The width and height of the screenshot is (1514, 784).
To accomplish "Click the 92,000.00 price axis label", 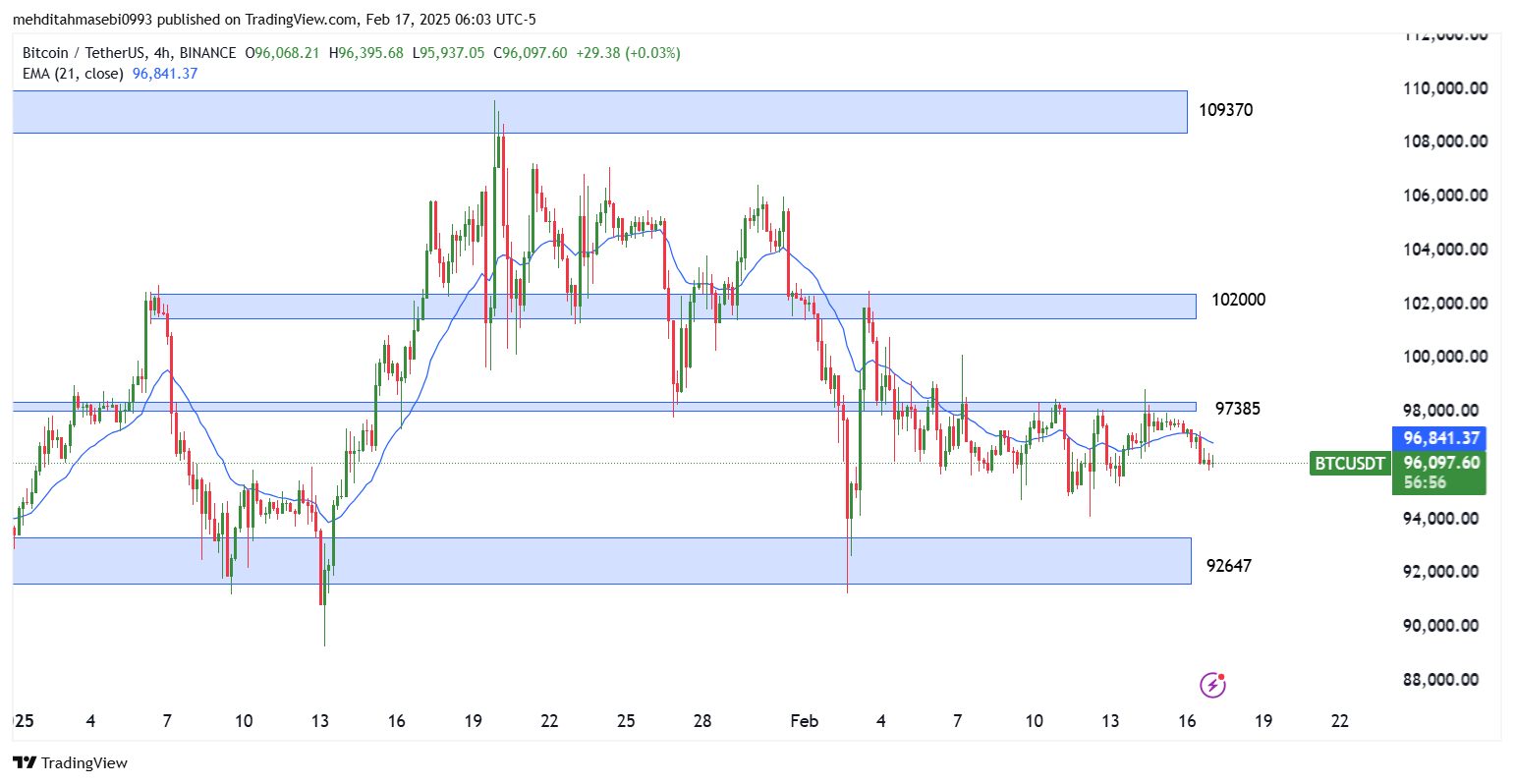I will pos(1441,572).
